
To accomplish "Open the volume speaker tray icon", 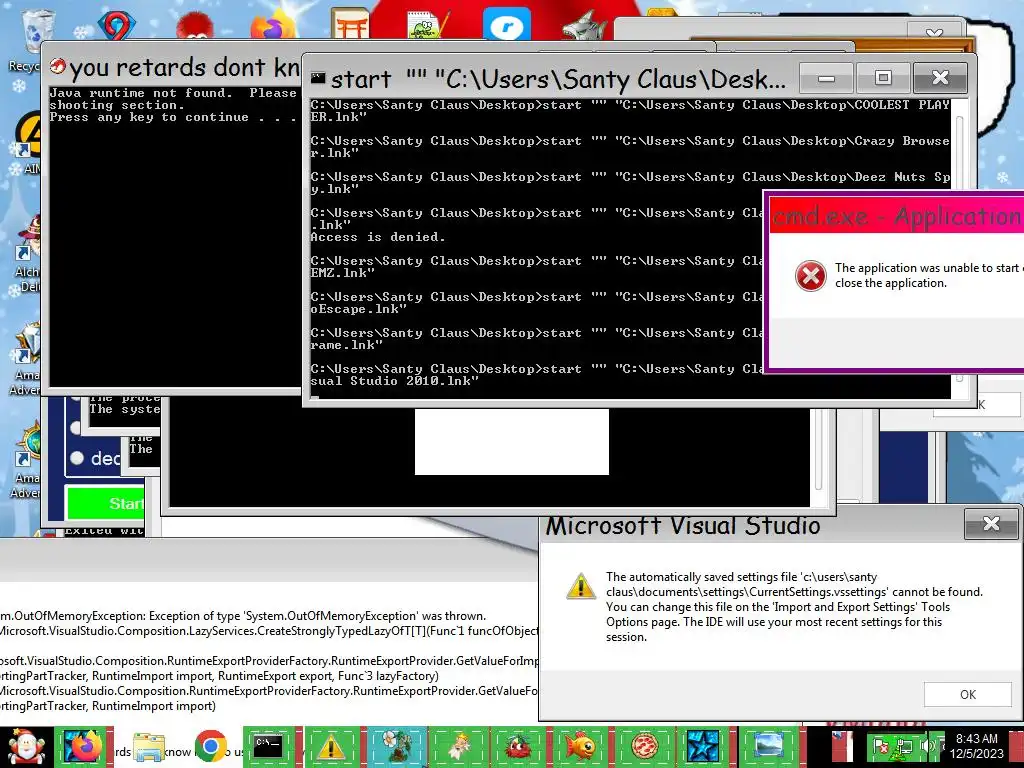I will tap(927, 745).
